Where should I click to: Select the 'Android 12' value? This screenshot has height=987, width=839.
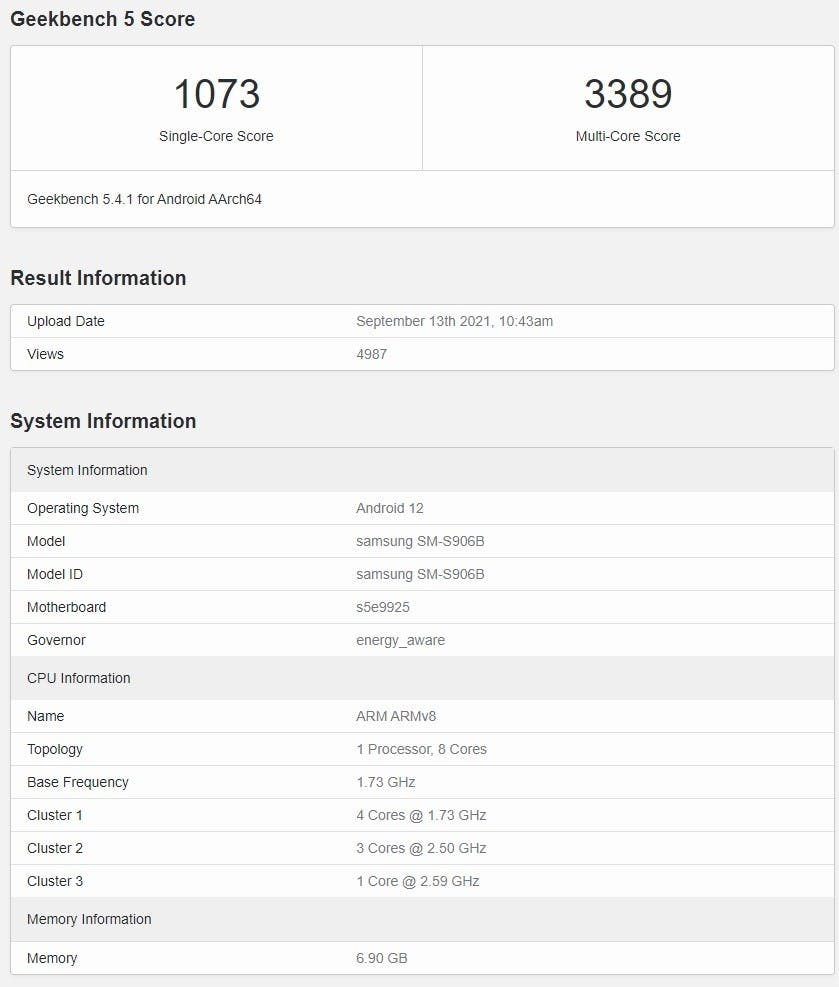coord(390,508)
